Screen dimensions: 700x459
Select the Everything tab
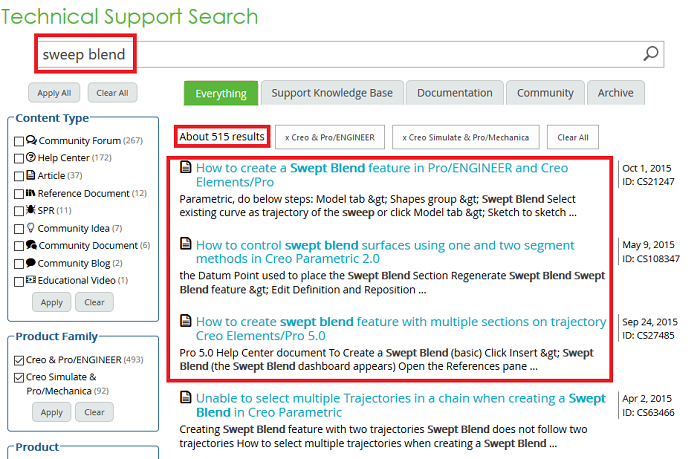pyautogui.click(x=221, y=93)
